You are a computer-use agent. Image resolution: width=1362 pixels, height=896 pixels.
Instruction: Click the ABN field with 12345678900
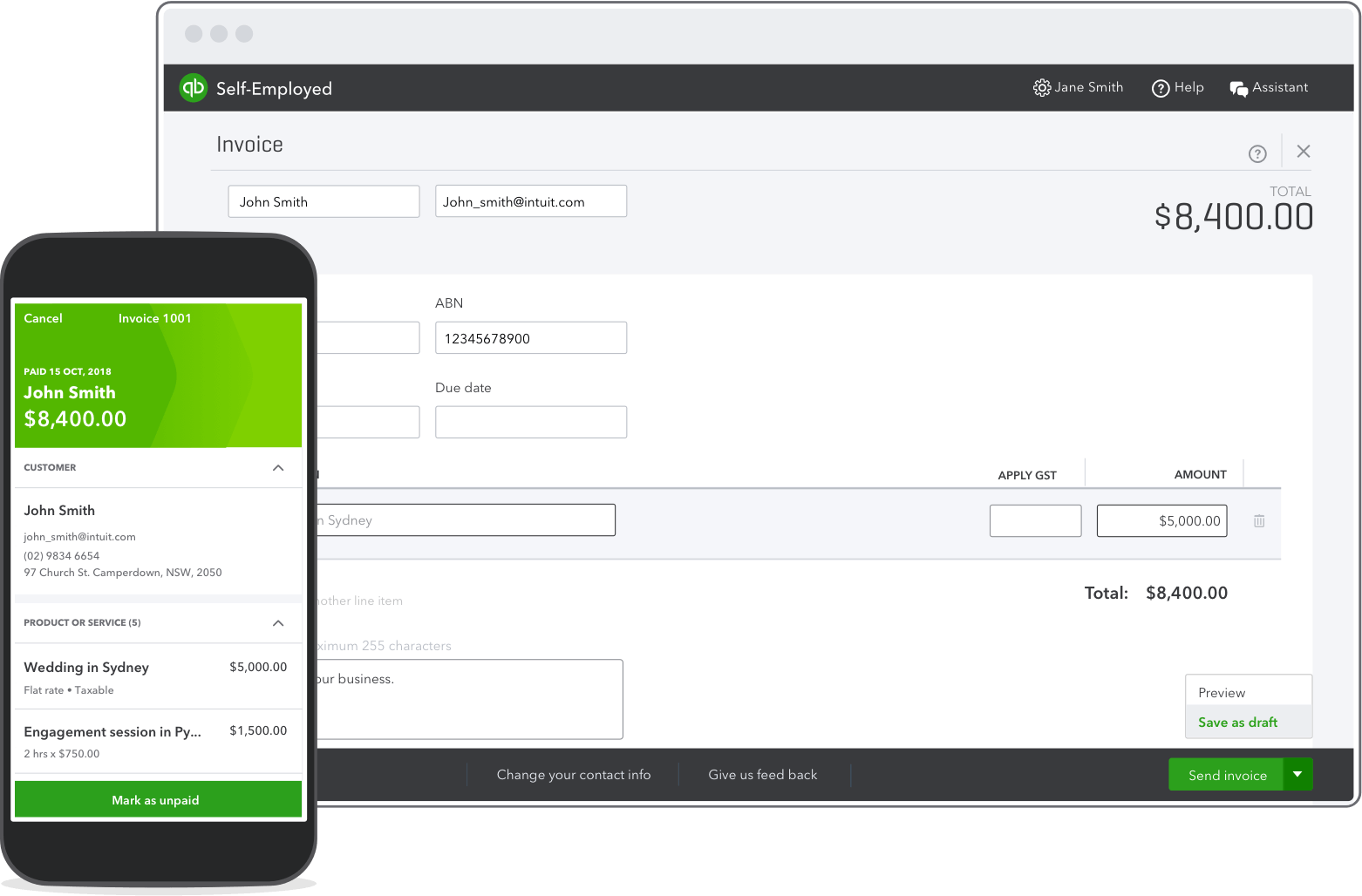point(531,338)
